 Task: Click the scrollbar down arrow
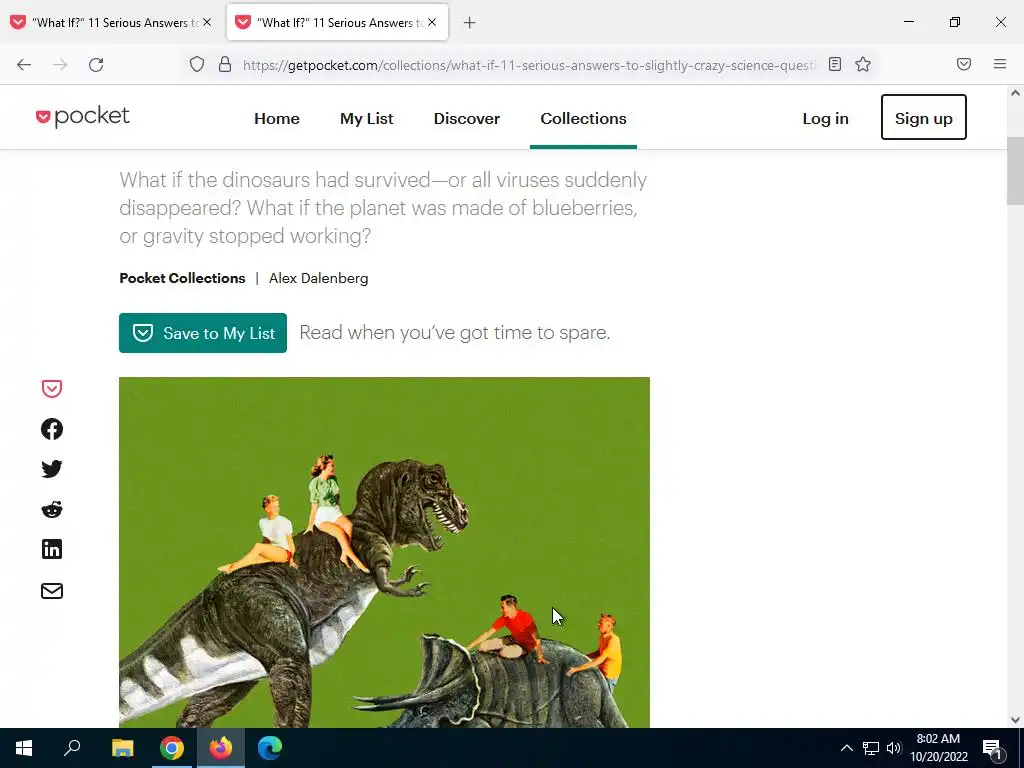tap(1015, 720)
